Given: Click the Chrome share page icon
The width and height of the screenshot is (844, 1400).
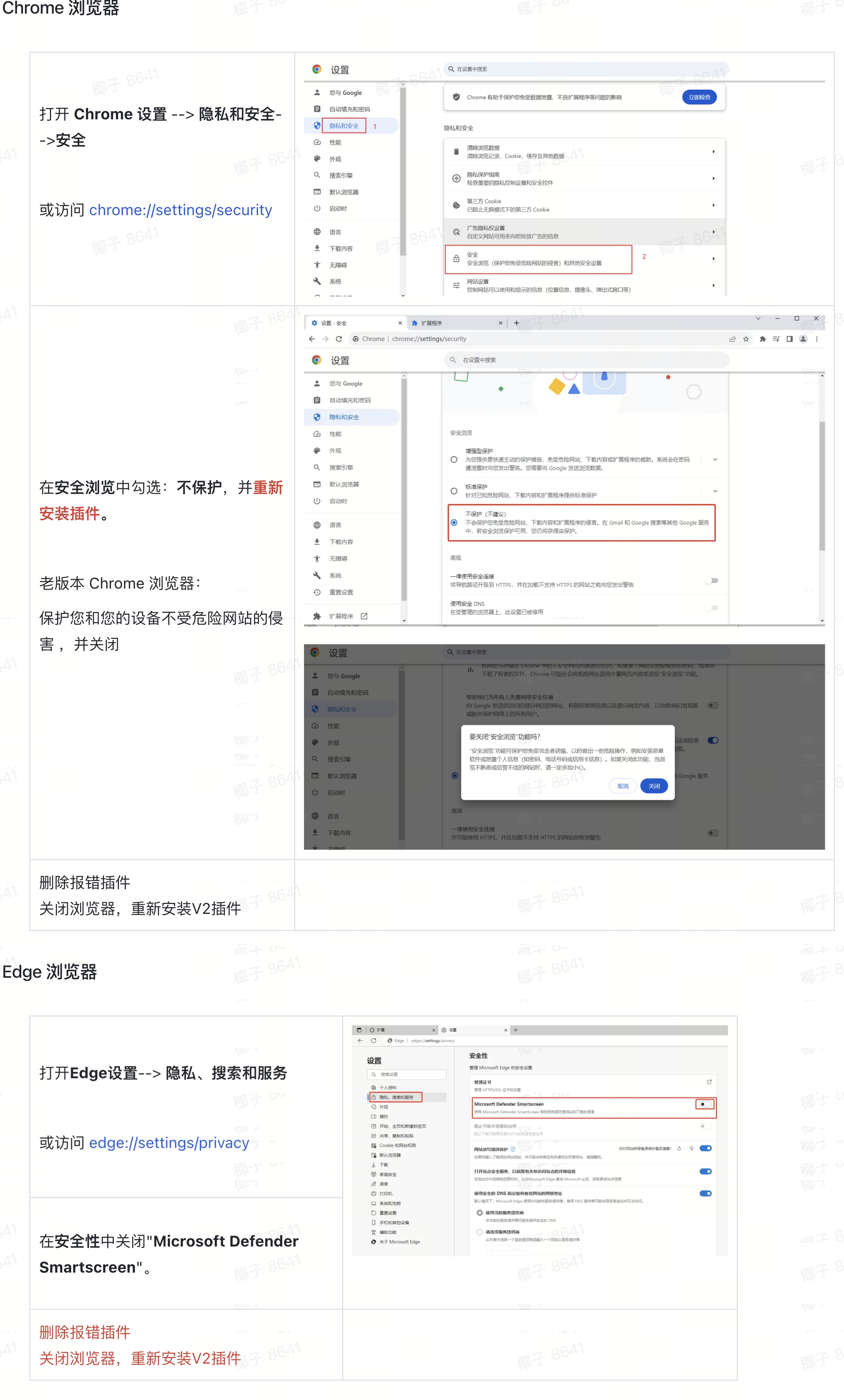Looking at the screenshot, I should [x=732, y=339].
